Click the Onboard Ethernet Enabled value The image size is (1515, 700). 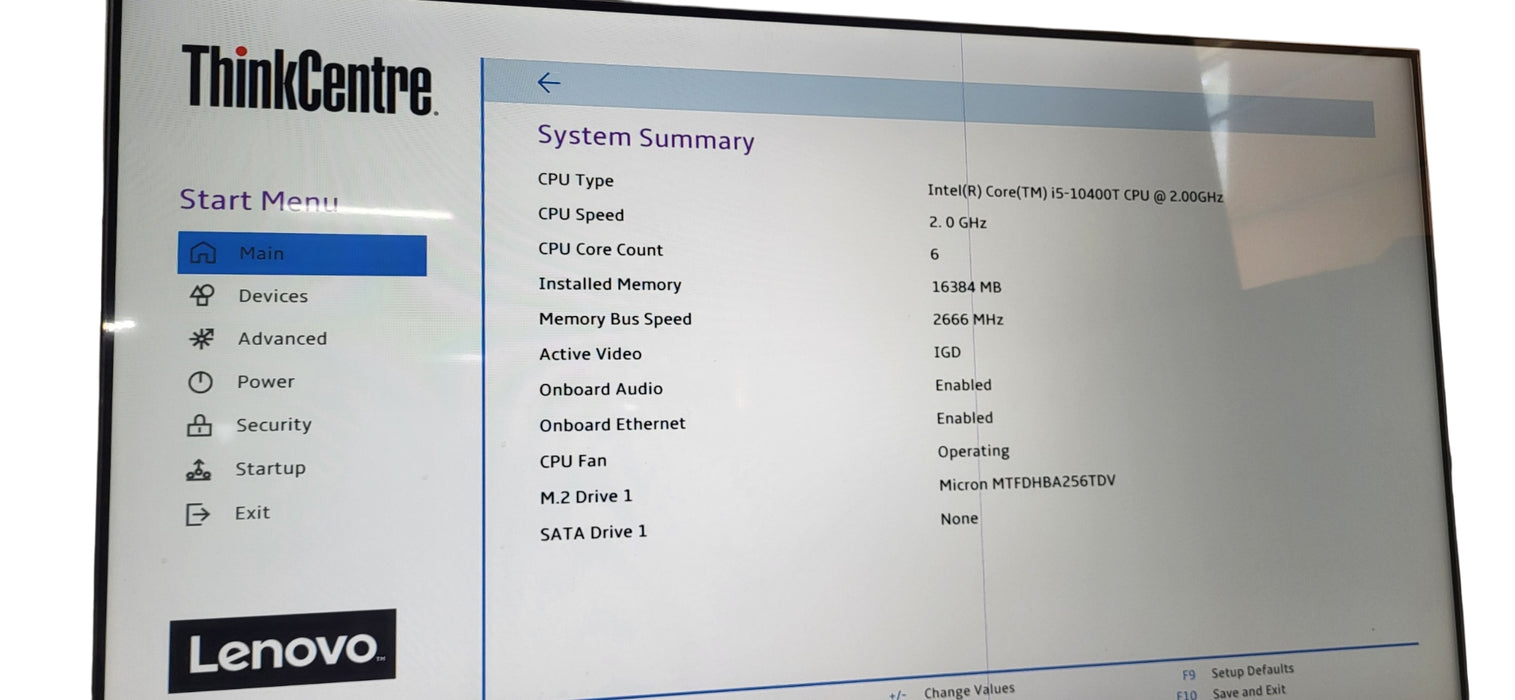[x=964, y=418]
